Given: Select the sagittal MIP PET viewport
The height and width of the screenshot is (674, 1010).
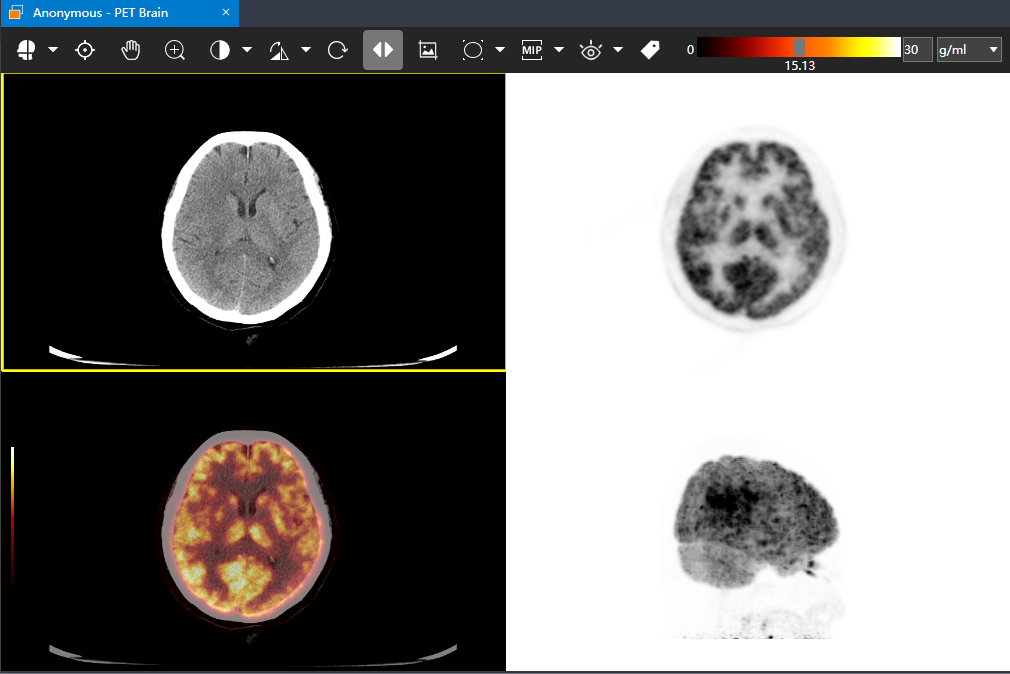Looking at the screenshot, I should (758, 521).
